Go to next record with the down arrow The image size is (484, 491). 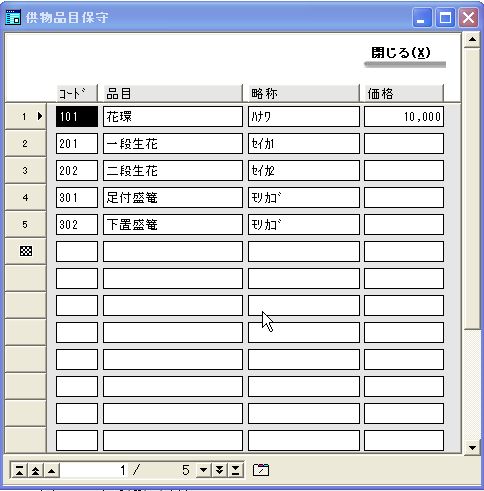click(204, 470)
